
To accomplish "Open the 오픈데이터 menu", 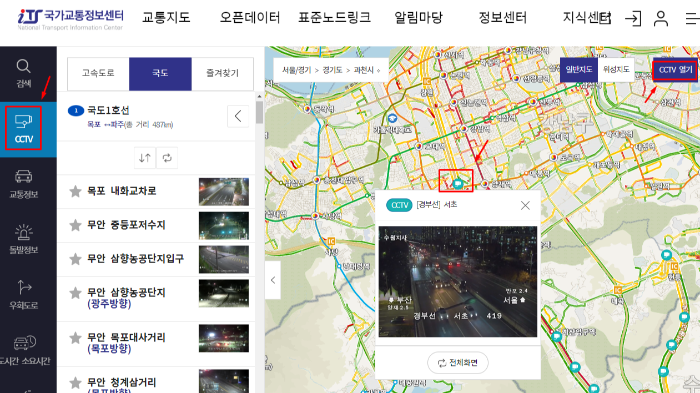I will [x=250, y=17].
